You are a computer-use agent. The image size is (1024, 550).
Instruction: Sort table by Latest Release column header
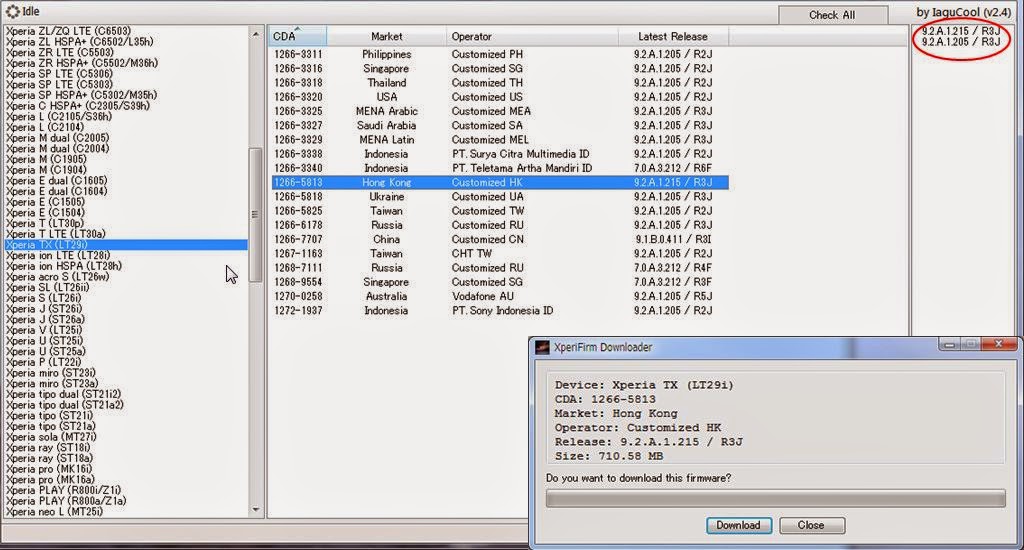(x=673, y=37)
